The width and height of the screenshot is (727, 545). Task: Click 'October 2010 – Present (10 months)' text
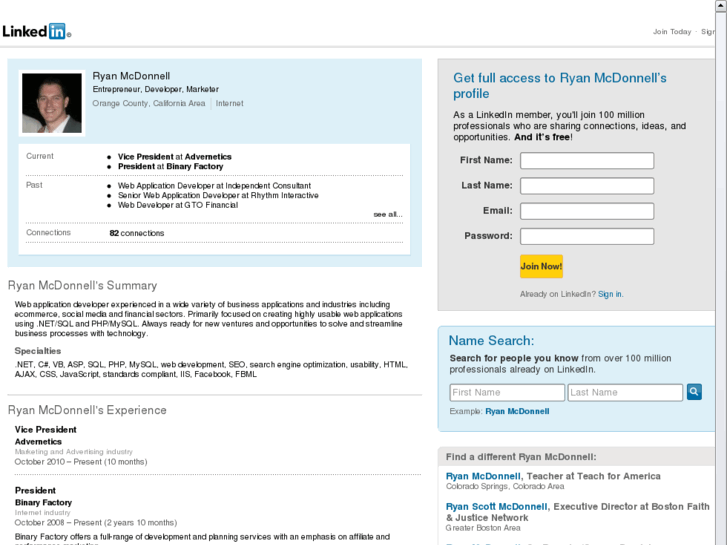pyautogui.click(x=81, y=462)
